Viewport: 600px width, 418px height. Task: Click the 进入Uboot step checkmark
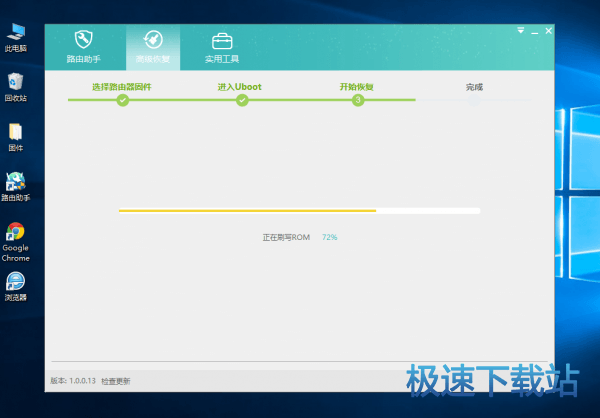point(241,100)
